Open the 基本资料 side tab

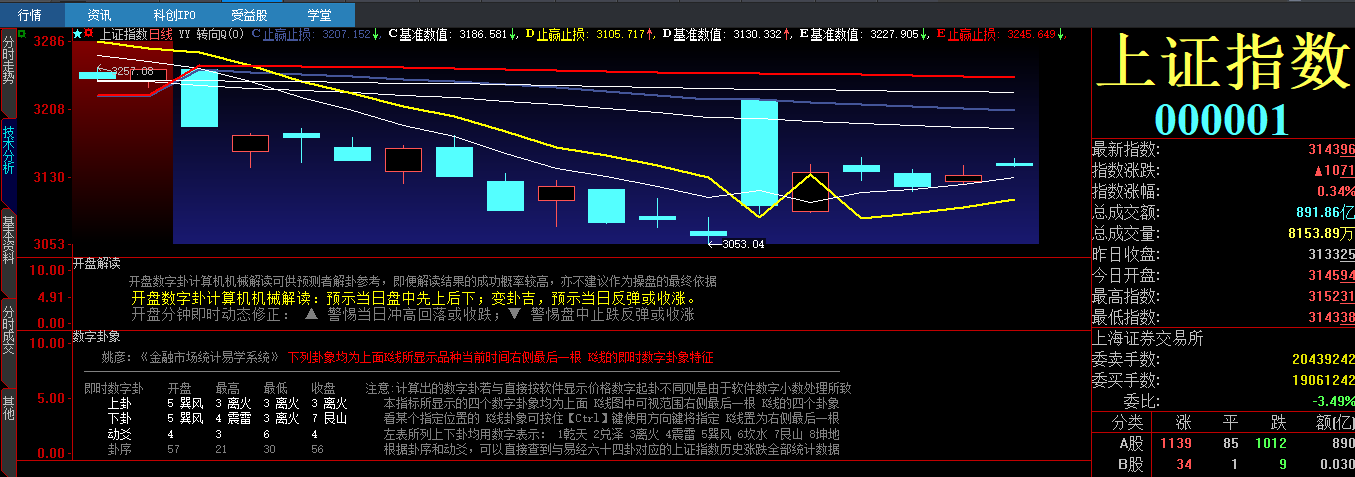pyautogui.click(x=9, y=240)
